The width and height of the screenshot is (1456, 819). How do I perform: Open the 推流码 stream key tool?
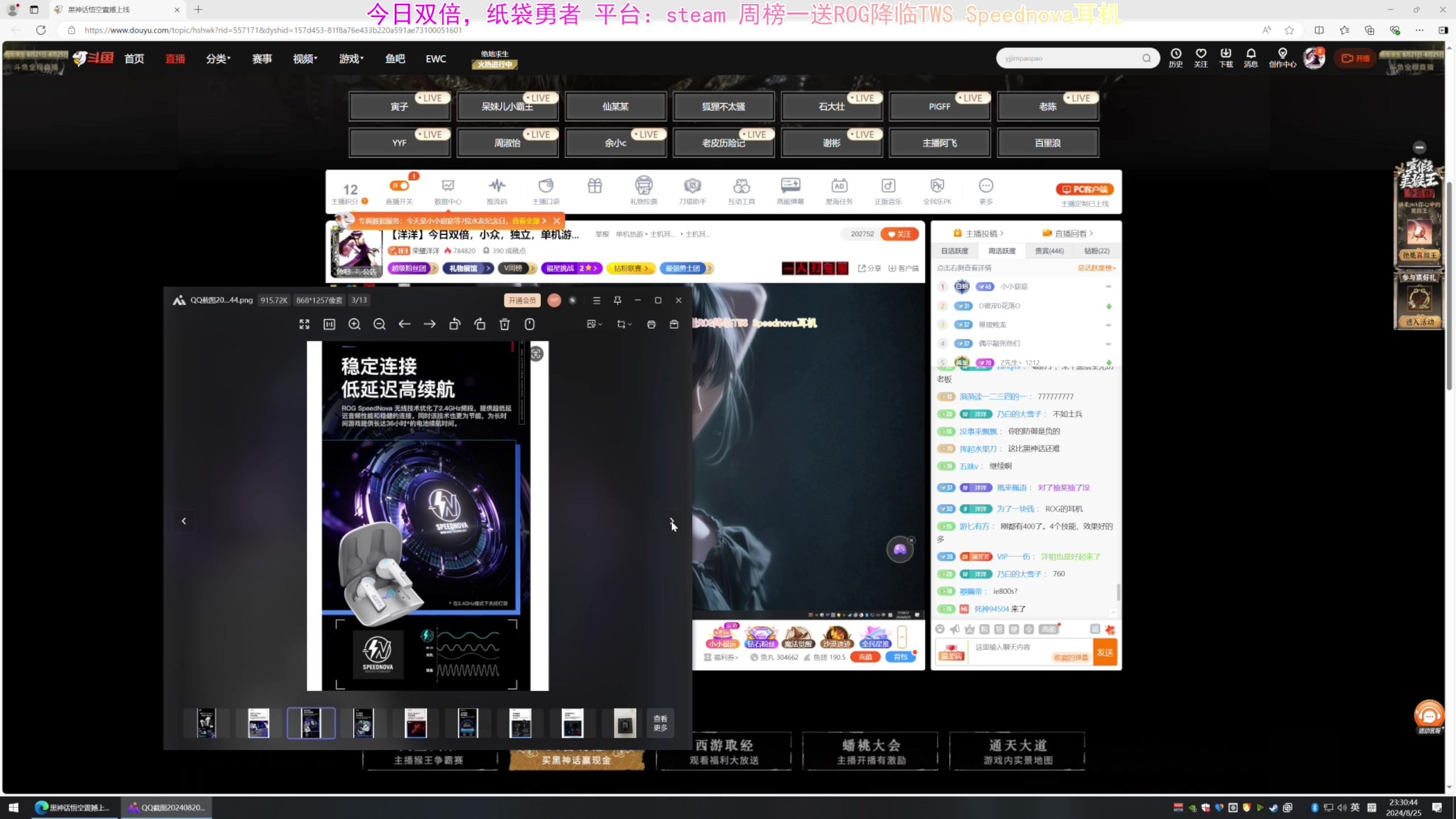pos(497,192)
